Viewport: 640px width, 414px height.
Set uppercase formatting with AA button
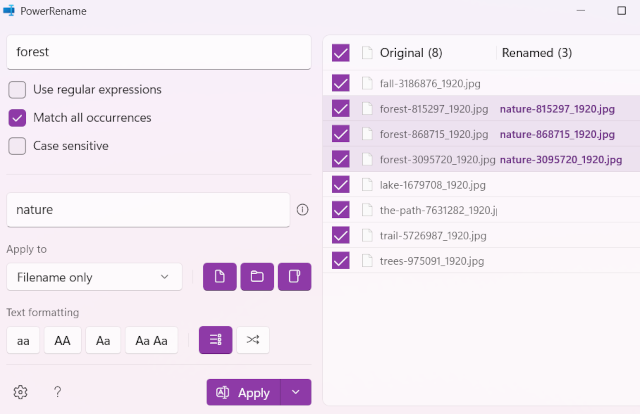point(62,340)
